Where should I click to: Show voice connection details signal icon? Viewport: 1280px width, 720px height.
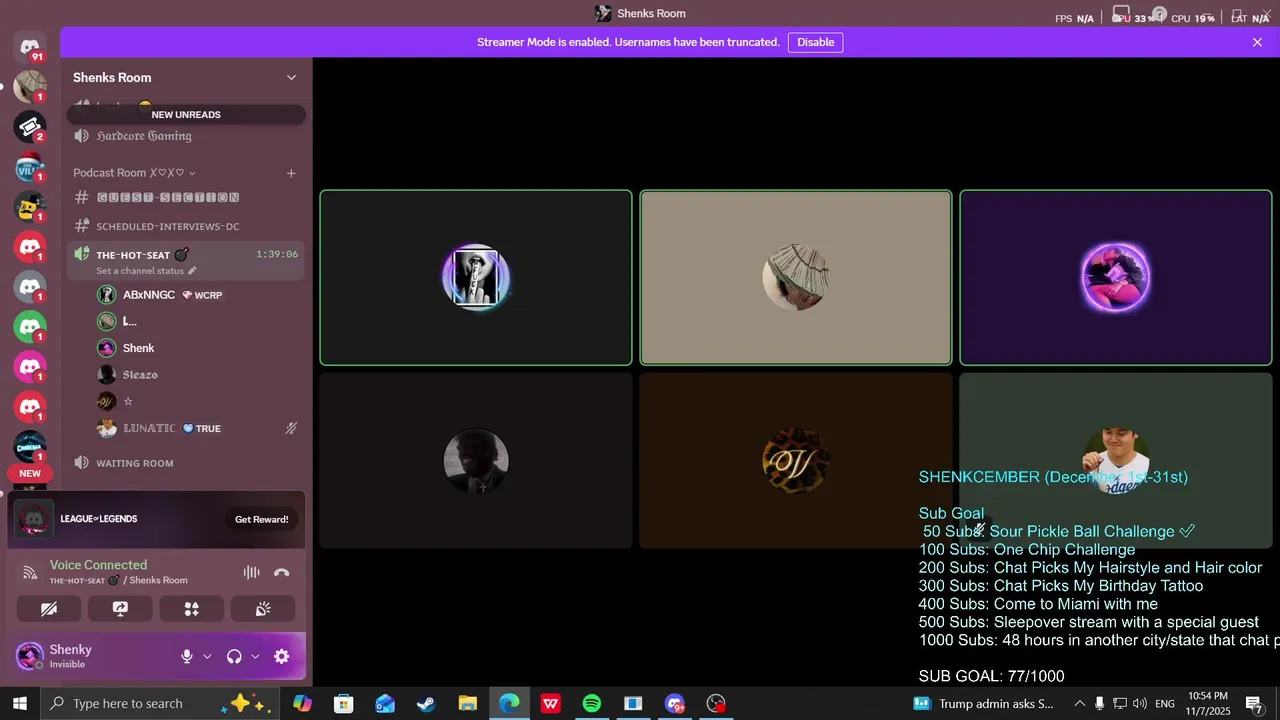[30, 572]
